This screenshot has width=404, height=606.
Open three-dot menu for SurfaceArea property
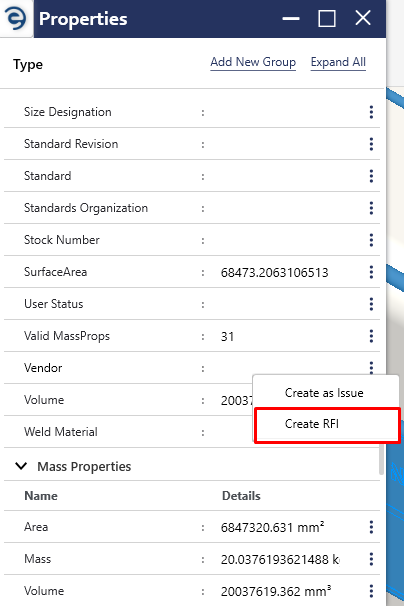tap(371, 272)
